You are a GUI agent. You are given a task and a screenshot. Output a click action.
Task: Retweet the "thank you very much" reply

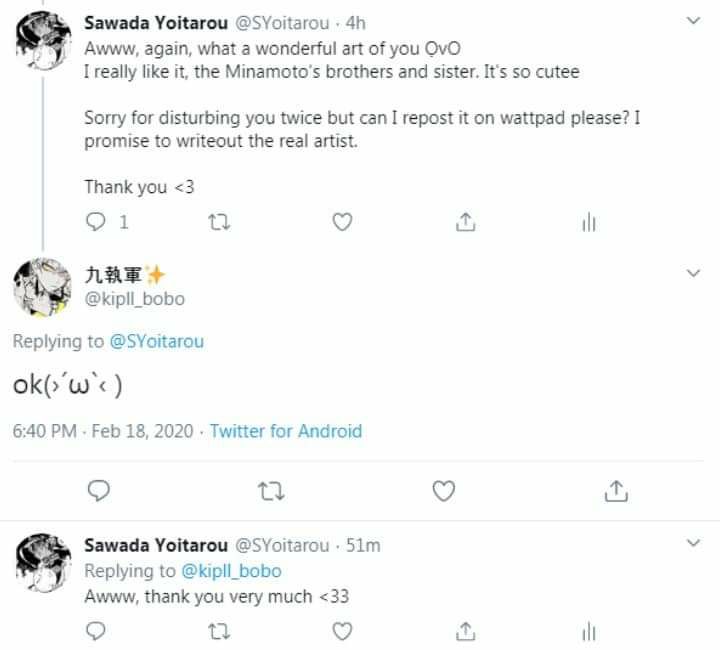(219, 631)
